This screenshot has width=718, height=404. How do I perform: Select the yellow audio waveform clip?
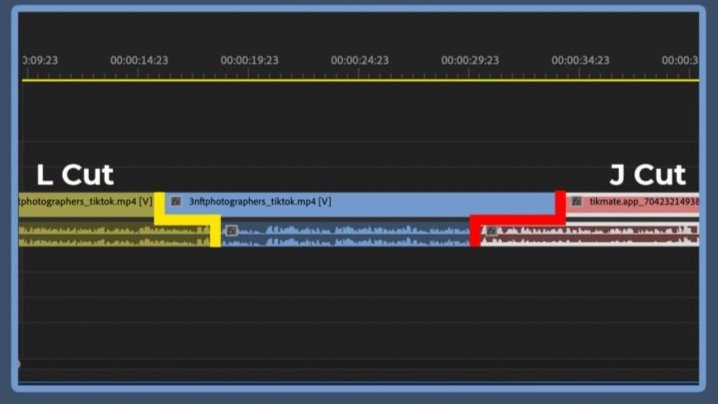[x=114, y=235]
